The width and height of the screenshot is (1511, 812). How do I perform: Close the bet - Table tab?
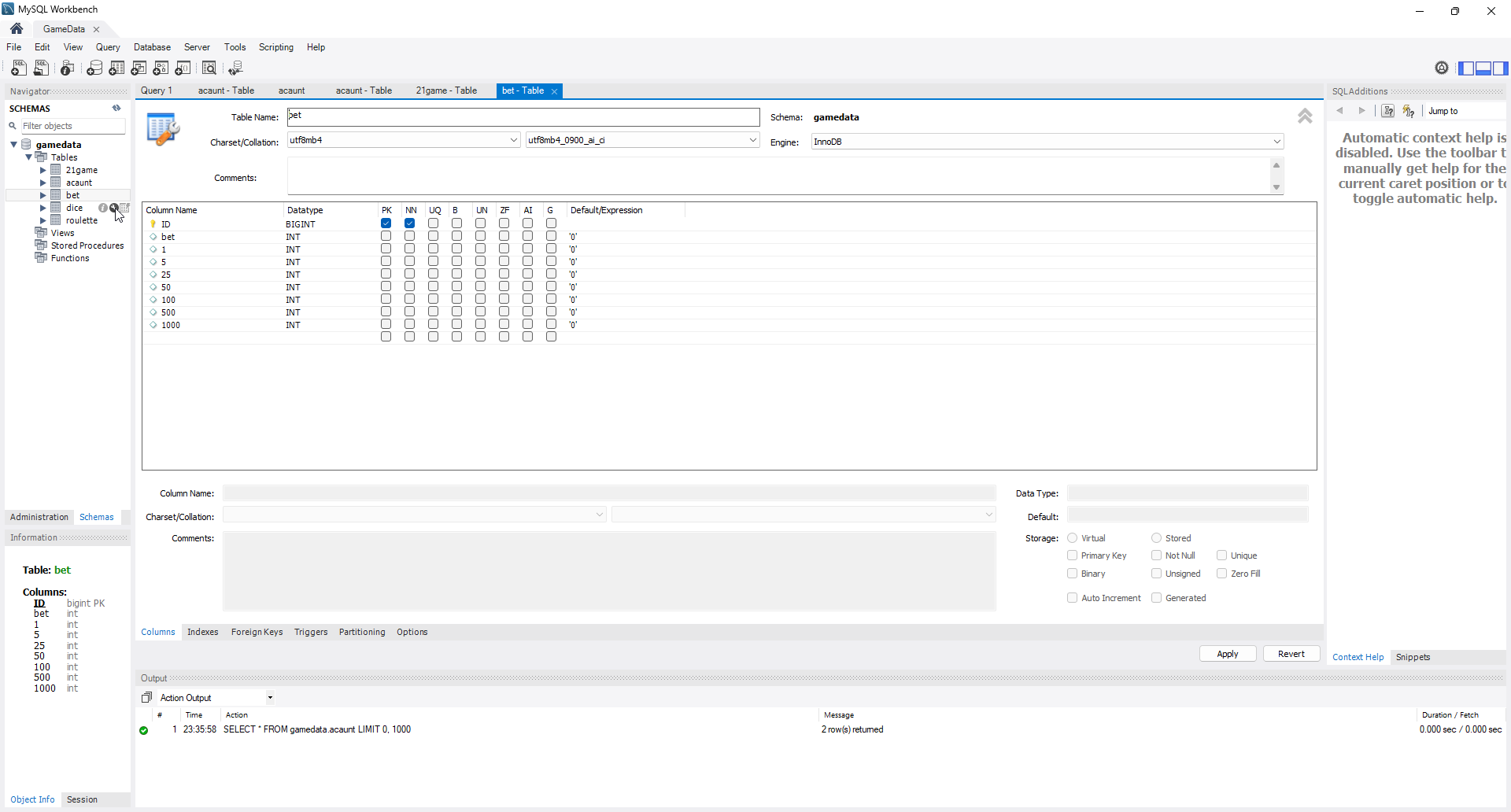pos(554,91)
